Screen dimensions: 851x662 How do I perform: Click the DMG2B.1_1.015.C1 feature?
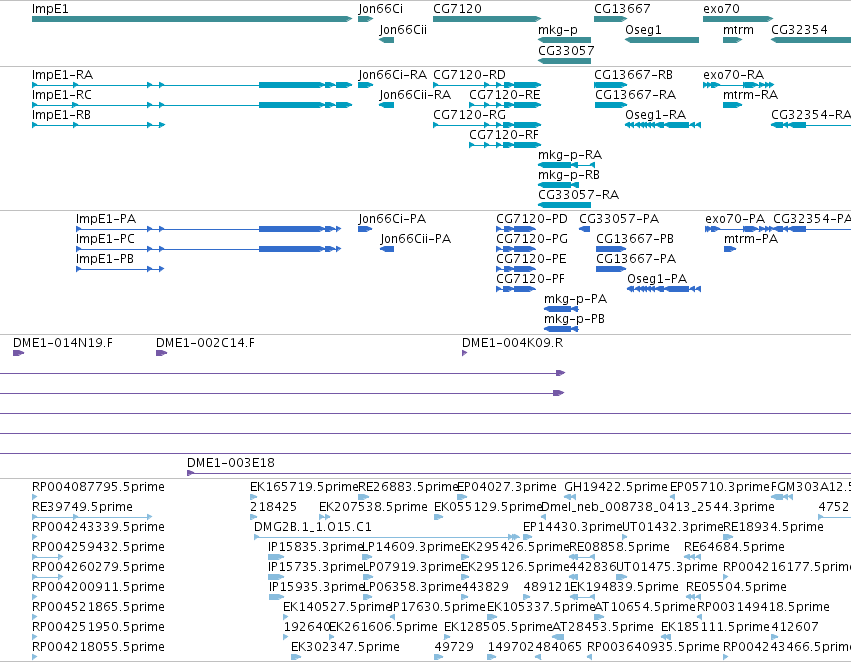(x=387, y=537)
